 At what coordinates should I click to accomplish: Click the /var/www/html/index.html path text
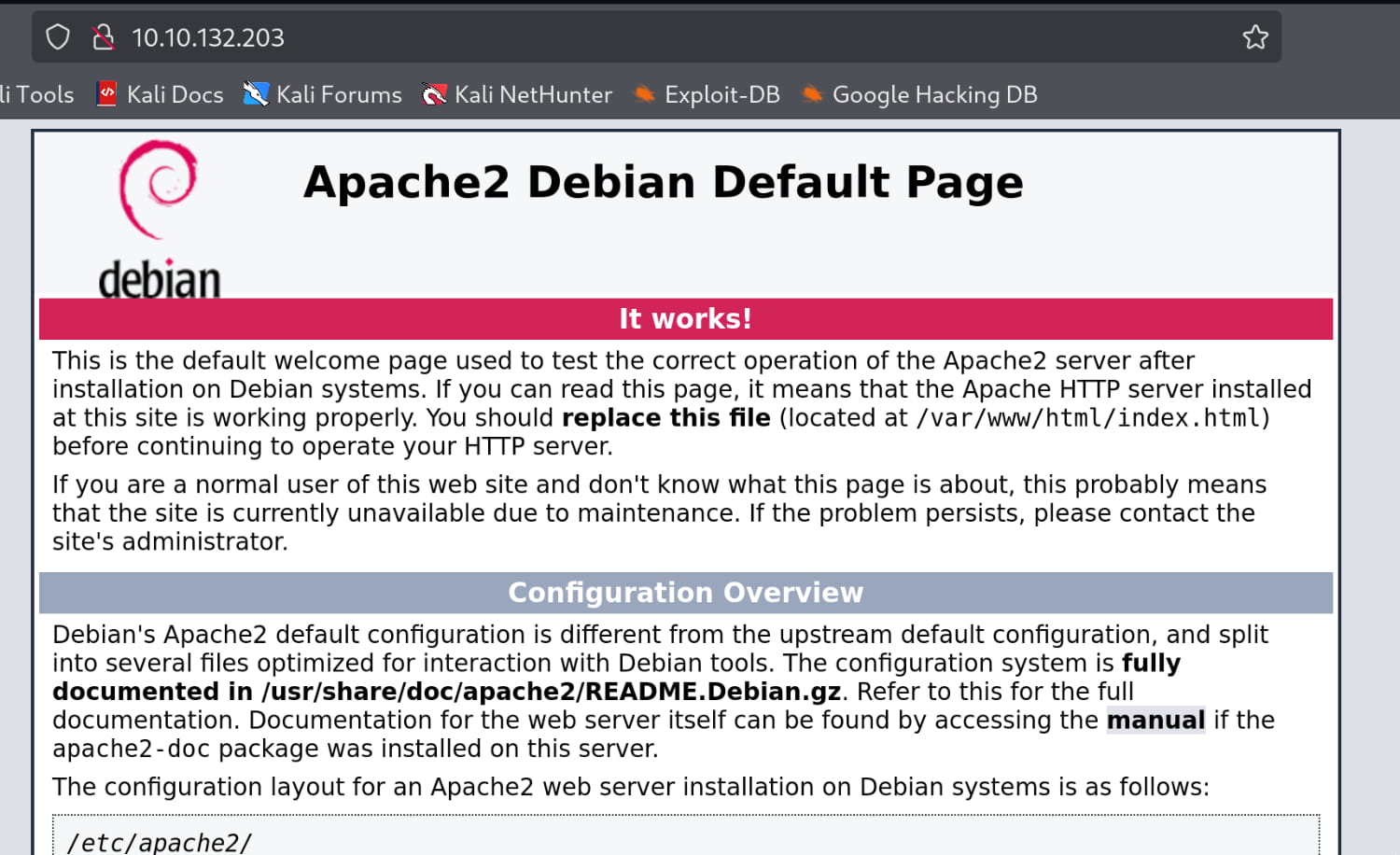point(1088,418)
